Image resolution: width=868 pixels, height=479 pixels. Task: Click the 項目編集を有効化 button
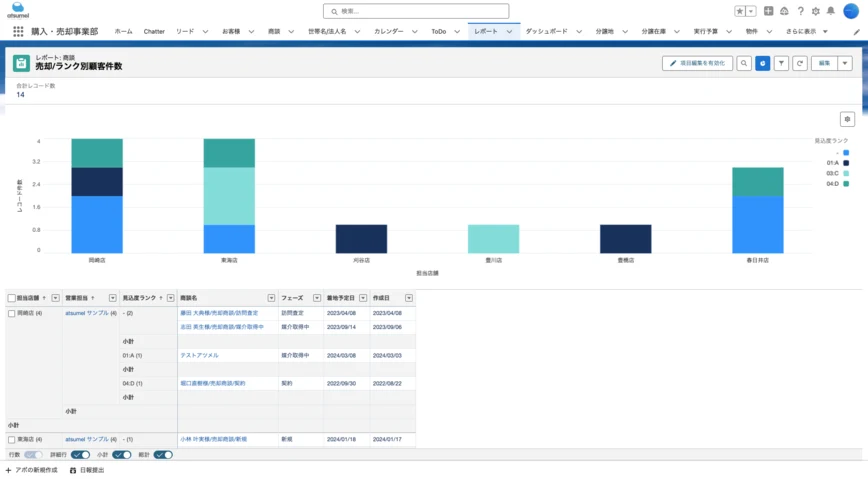698,63
